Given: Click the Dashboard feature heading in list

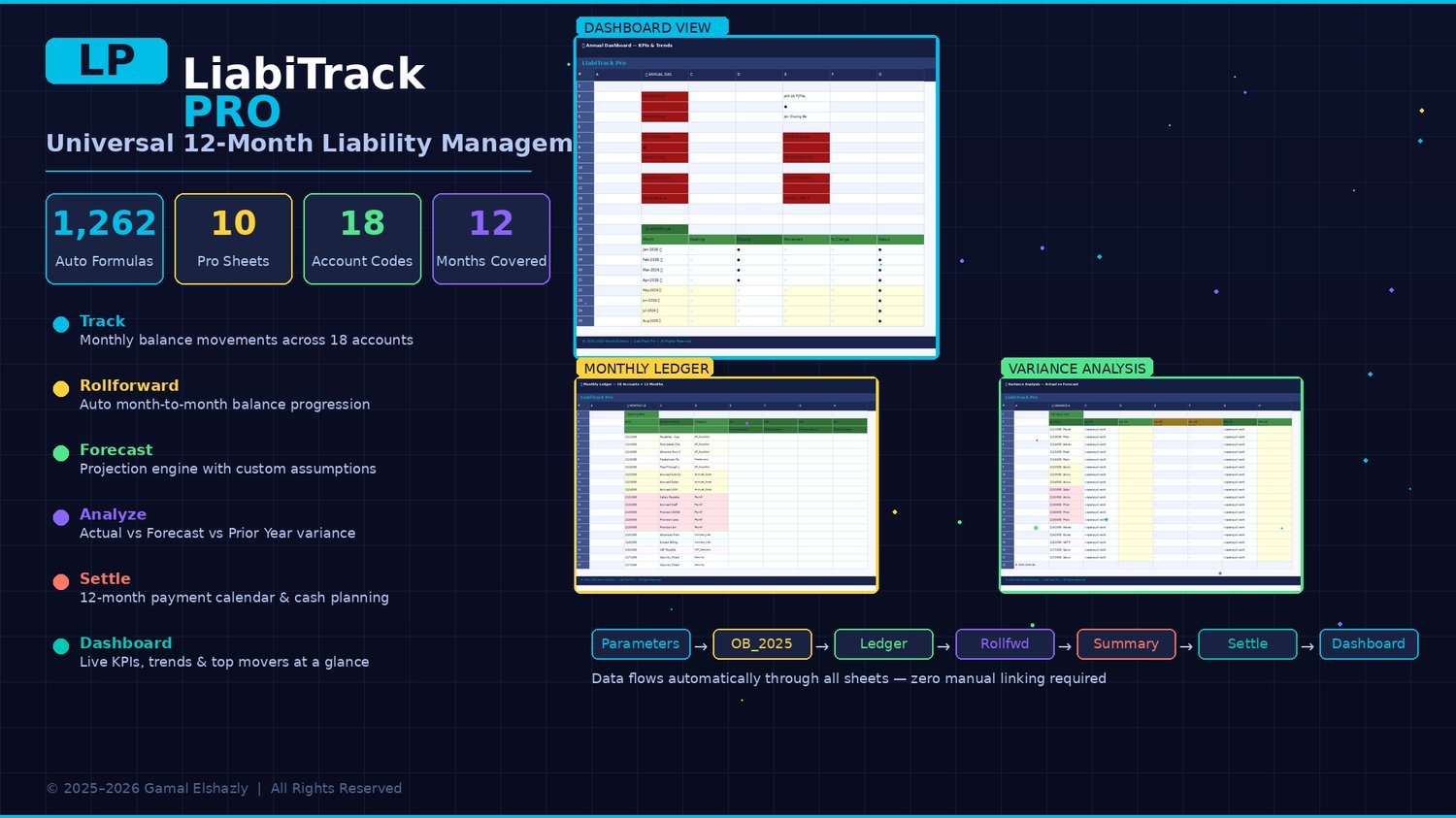Looking at the screenshot, I should click(125, 643).
